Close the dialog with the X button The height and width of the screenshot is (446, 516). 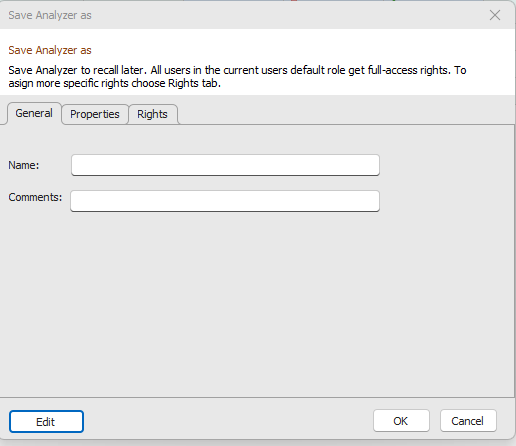point(495,15)
